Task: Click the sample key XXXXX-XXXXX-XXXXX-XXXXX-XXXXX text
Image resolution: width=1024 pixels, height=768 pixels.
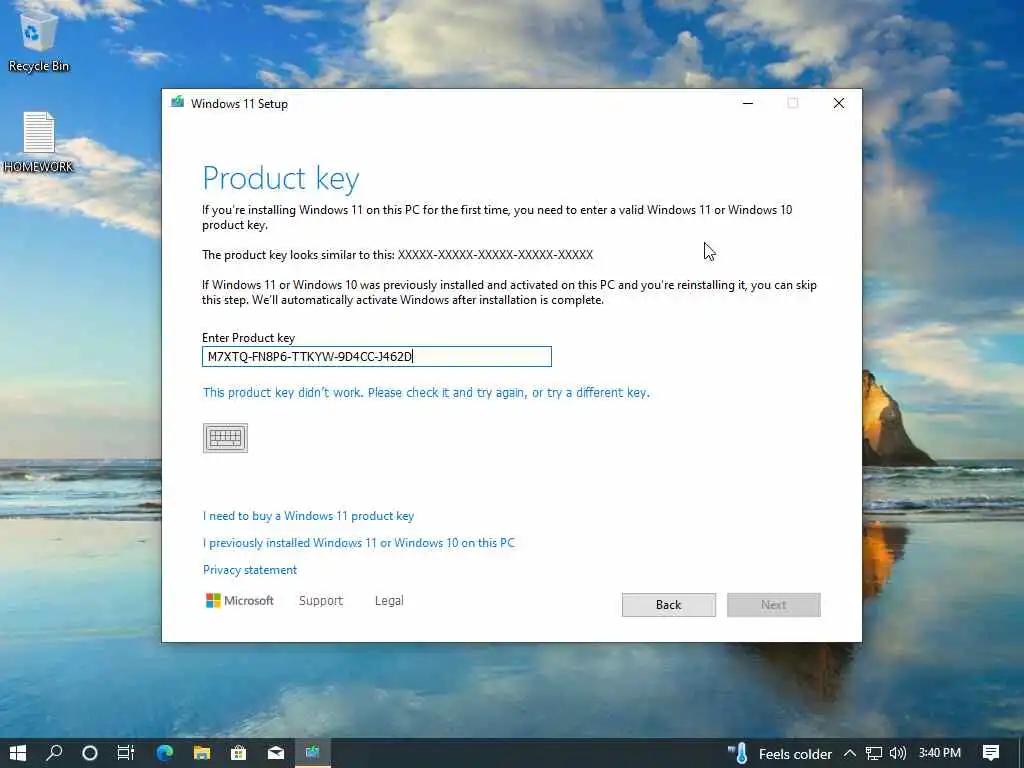Action: point(495,255)
